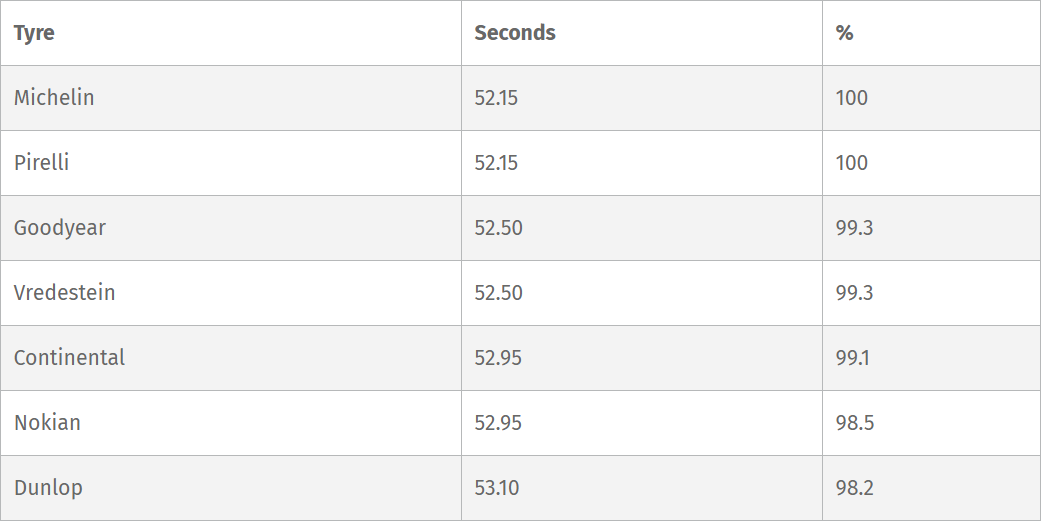1041x521 pixels.
Task: Select the Nokian tyre cell
Action: (48, 423)
